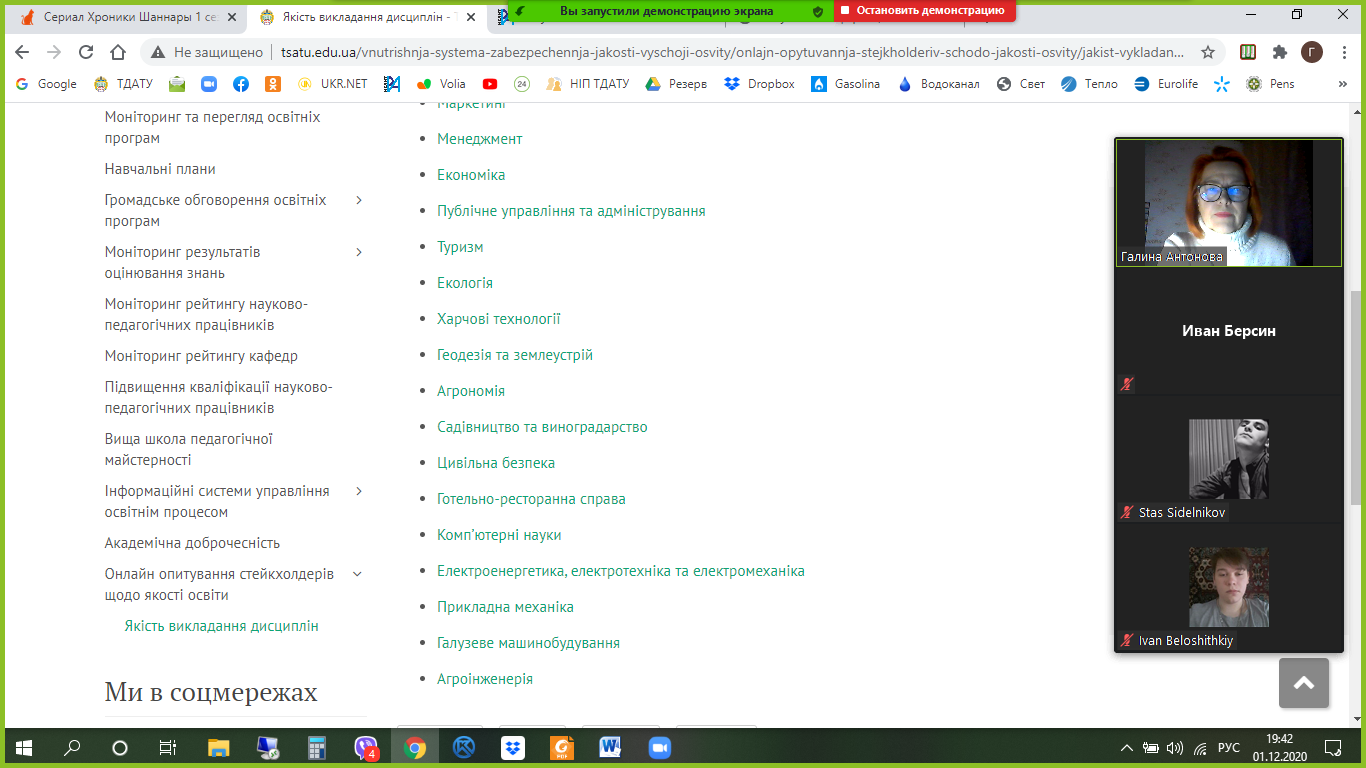Open the Google bookmark
This screenshot has width=1366, height=768.
click(x=46, y=84)
